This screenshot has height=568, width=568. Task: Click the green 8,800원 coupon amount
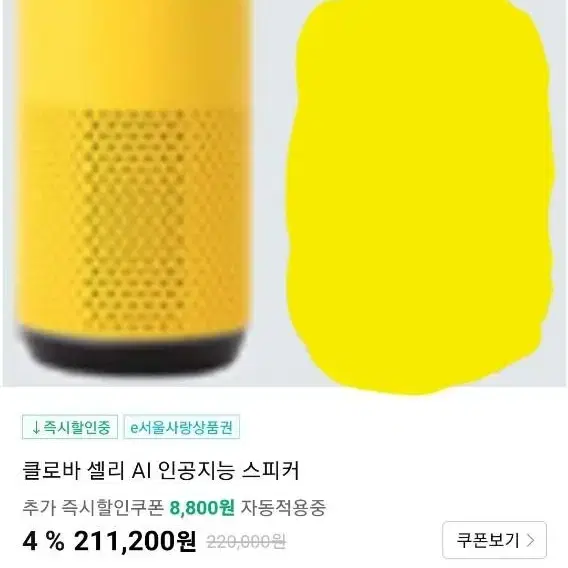202,508
